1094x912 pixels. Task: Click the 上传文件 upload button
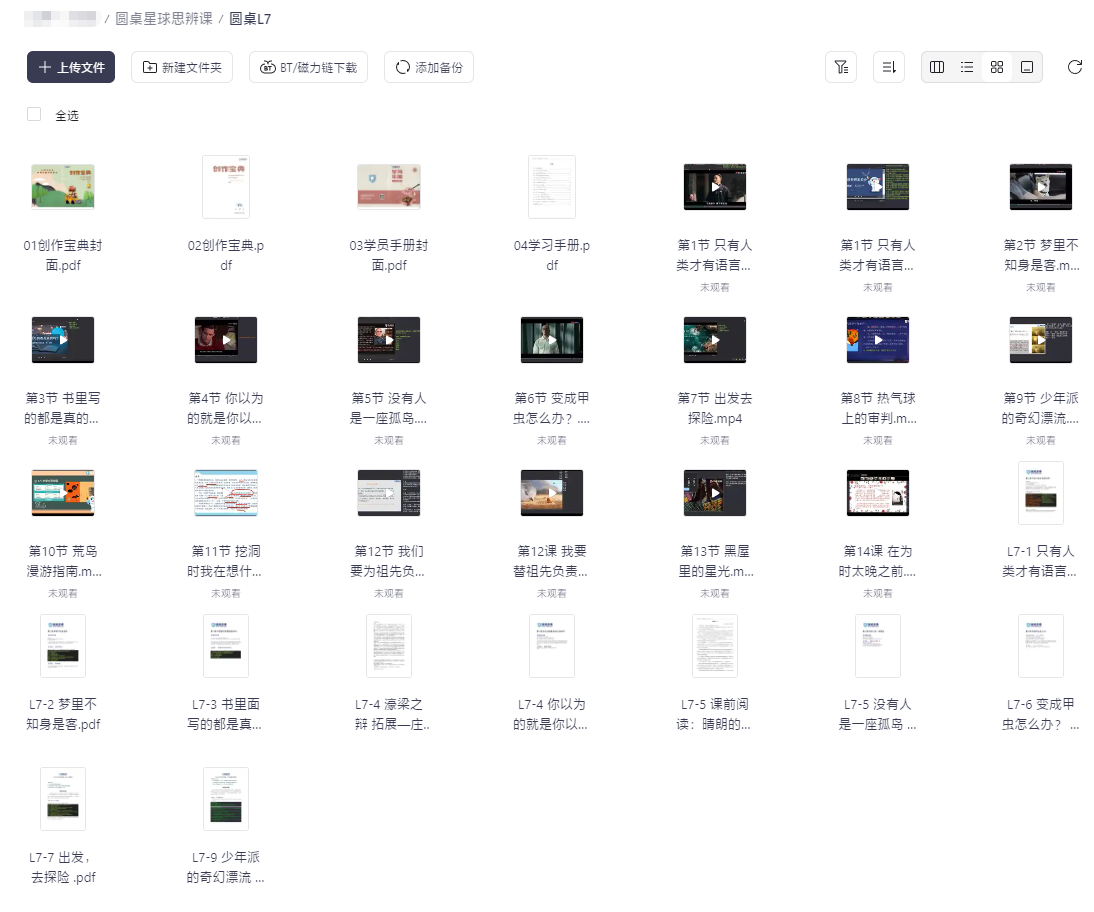(71, 67)
